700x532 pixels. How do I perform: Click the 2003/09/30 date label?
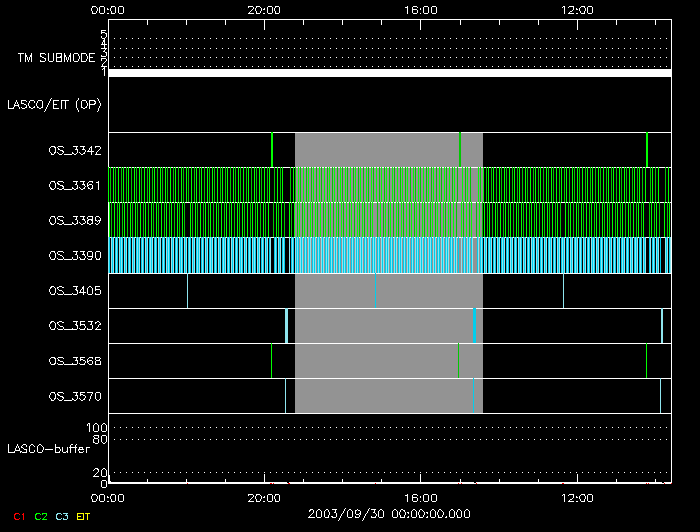pyautogui.click(x=389, y=512)
